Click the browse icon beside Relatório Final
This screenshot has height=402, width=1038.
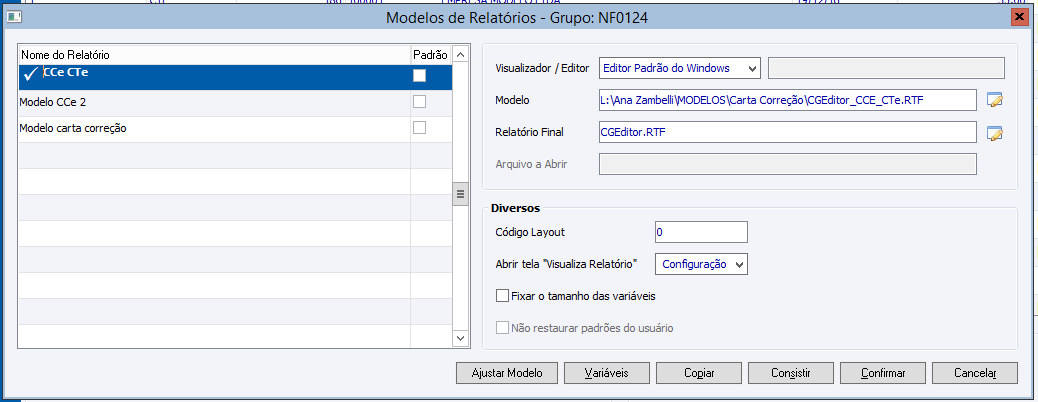click(x=994, y=132)
